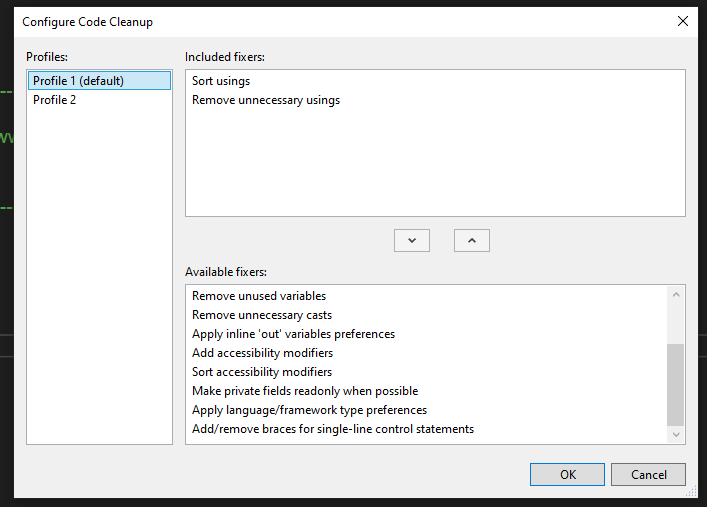Select the Sort usings fixer
This screenshot has width=707, height=507.
coord(221,81)
